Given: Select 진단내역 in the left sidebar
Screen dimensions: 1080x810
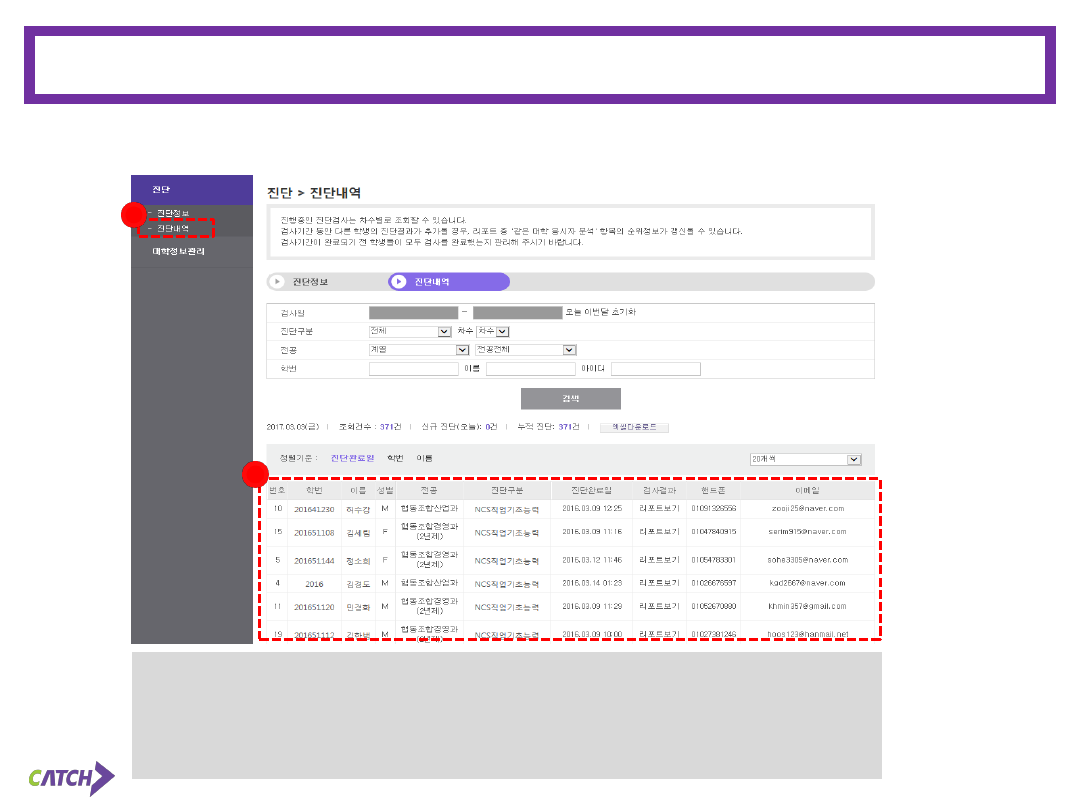Looking at the screenshot, I should click(172, 229).
